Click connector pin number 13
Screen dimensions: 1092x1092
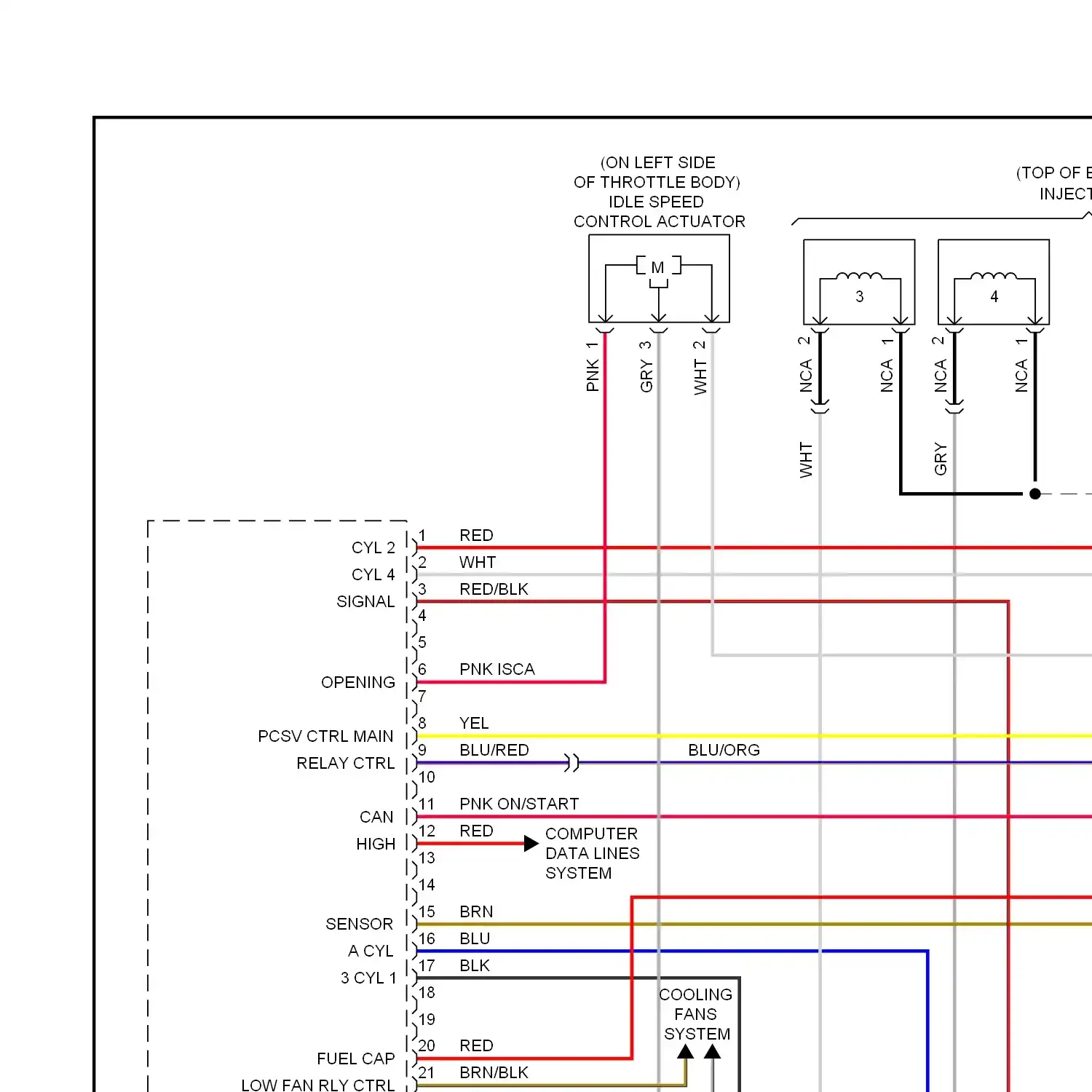click(x=427, y=858)
